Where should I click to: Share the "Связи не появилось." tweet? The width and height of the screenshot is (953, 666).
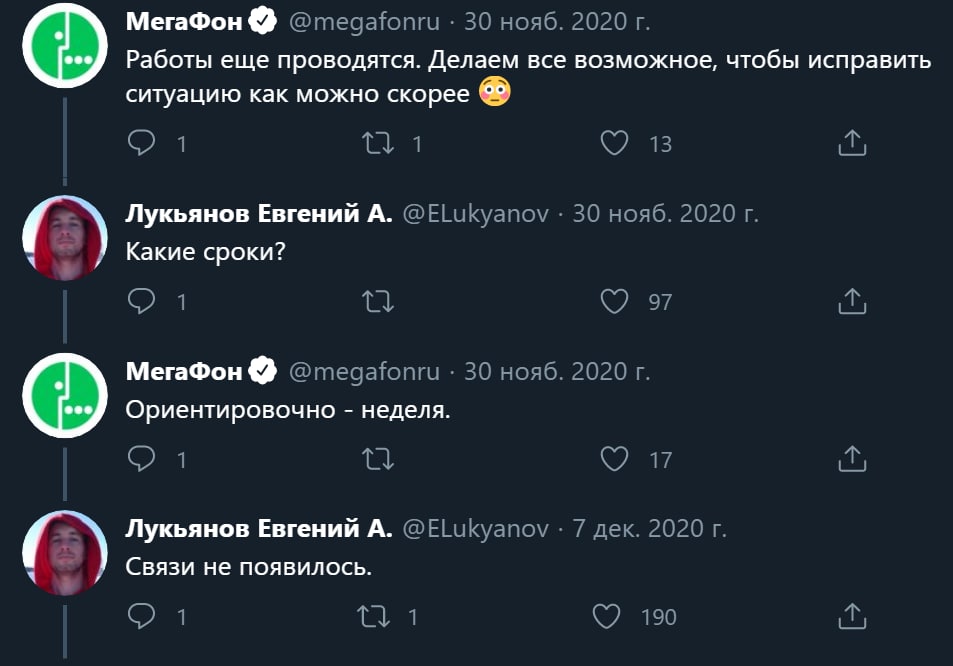tap(850, 617)
